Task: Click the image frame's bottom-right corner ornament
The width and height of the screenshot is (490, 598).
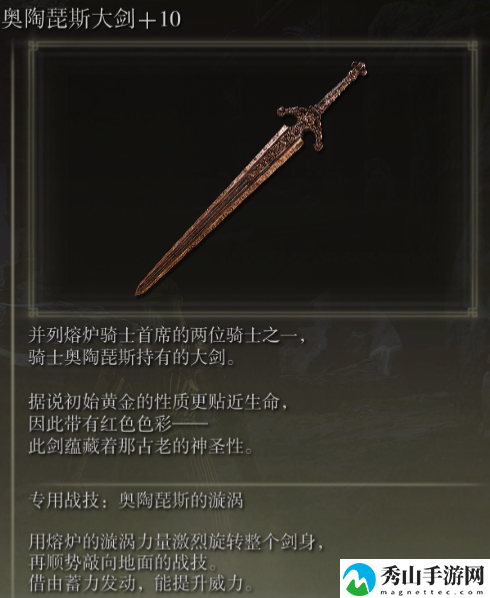Action: [x=472, y=312]
